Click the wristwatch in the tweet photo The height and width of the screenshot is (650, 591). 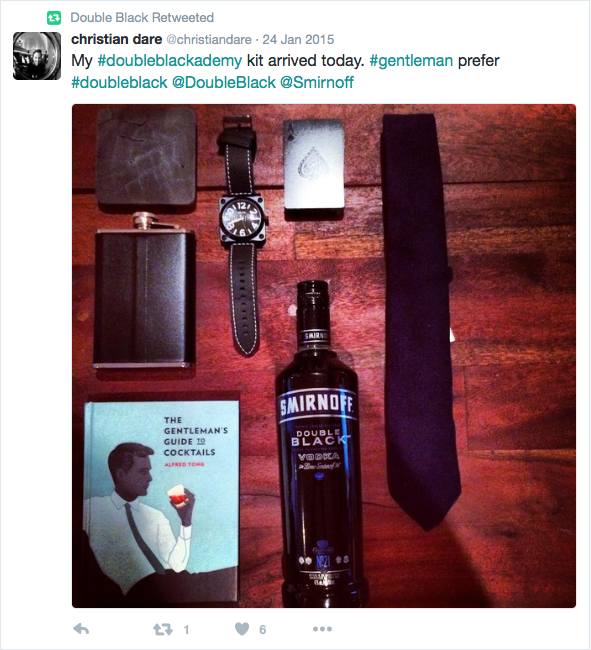242,235
